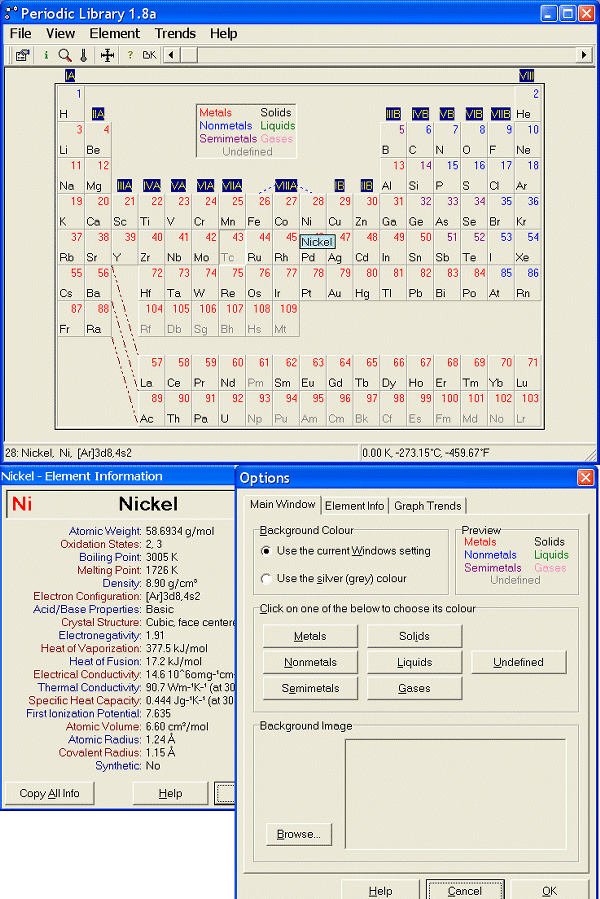Screen dimensions: 600x899
Task: Click Metals label in the table legend
Action: tap(215, 112)
